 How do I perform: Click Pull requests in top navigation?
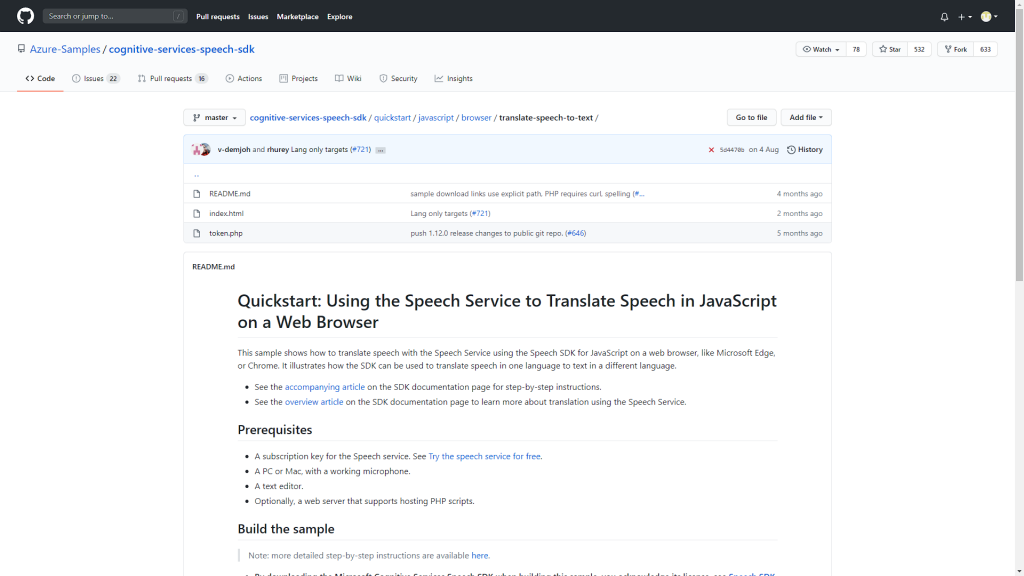coord(217,17)
